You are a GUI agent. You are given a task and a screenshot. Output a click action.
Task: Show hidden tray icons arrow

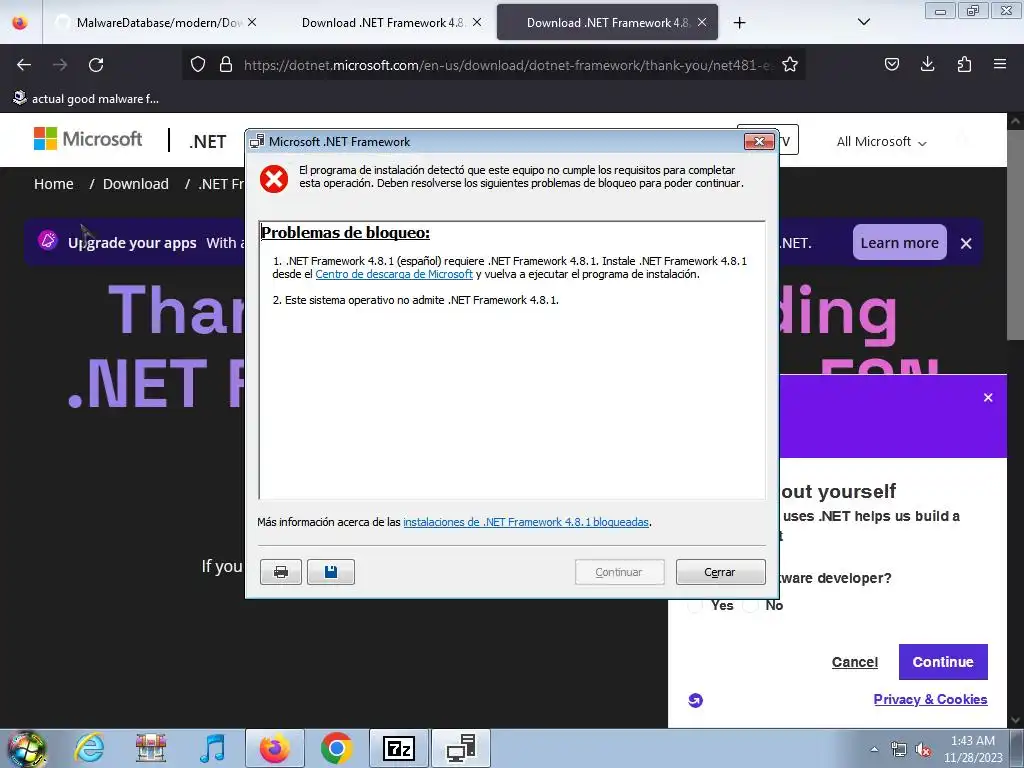tap(874, 750)
